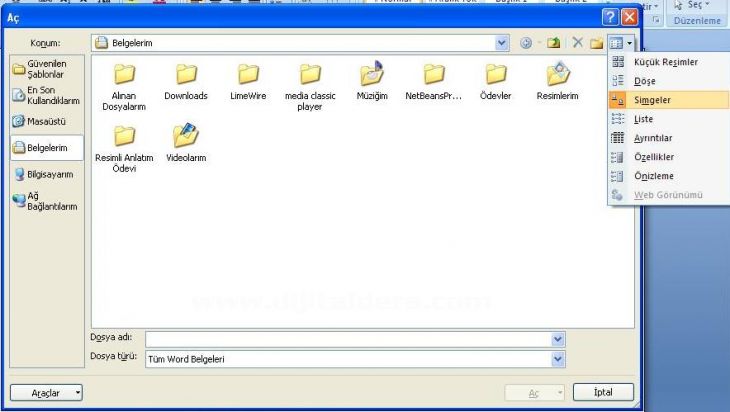The height and width of the screenshot is (412, 730).
Task: Select the Resimli Anlatım Ödevi folder
Action: click(124, 149)
